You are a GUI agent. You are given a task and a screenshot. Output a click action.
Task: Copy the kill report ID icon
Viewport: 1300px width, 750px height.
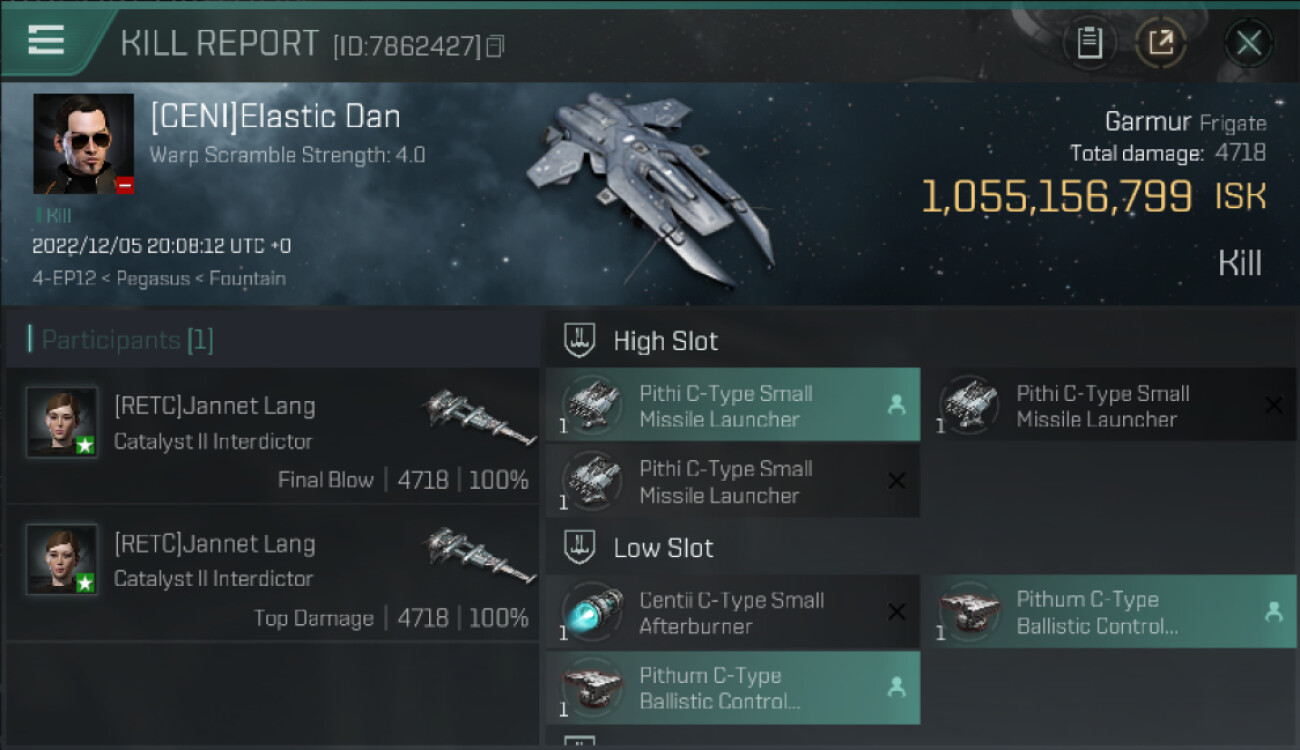pos(495,46)
